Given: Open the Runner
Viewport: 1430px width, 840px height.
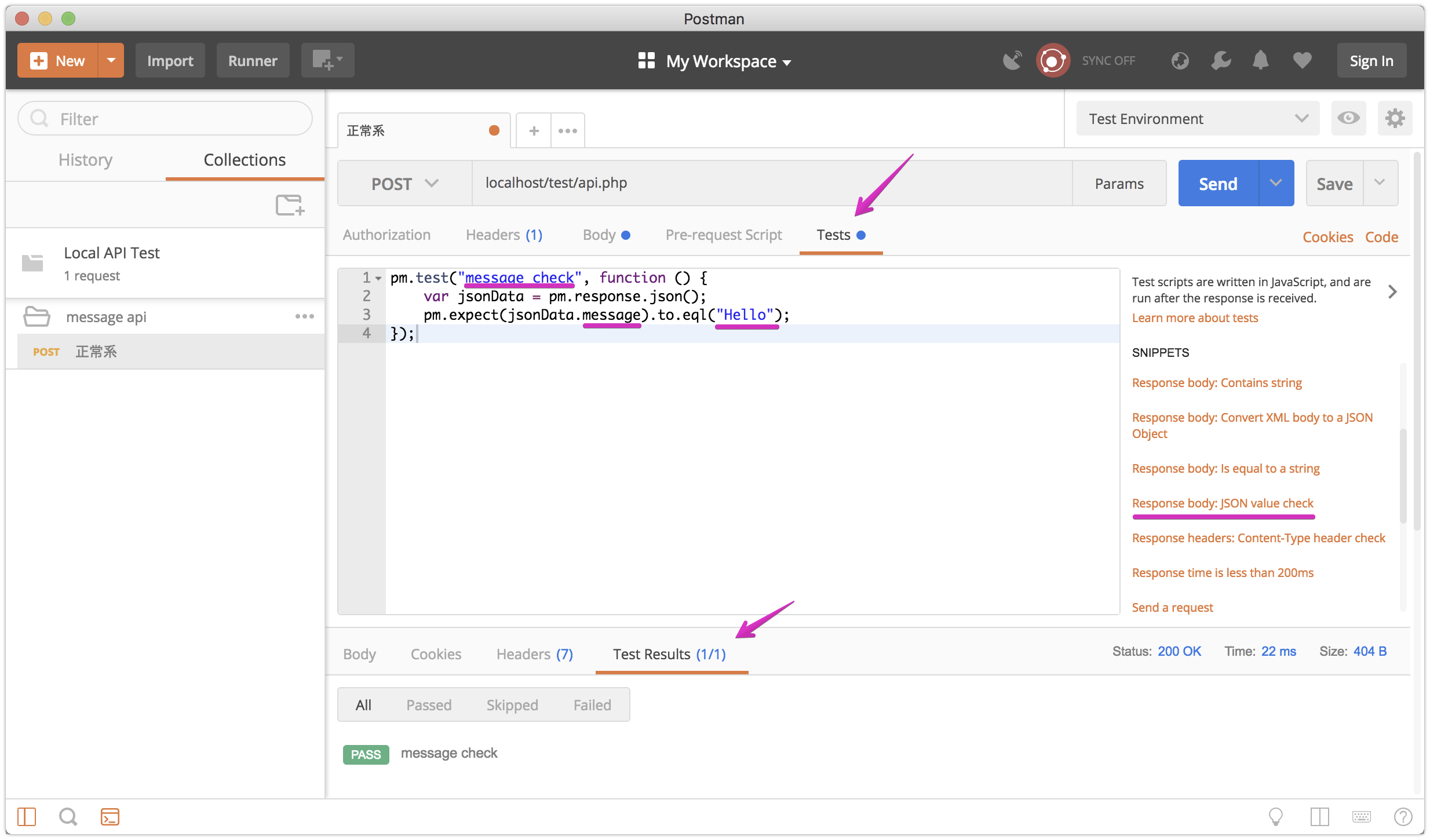Looking at the screenshot, I should [x=253, y=60].
